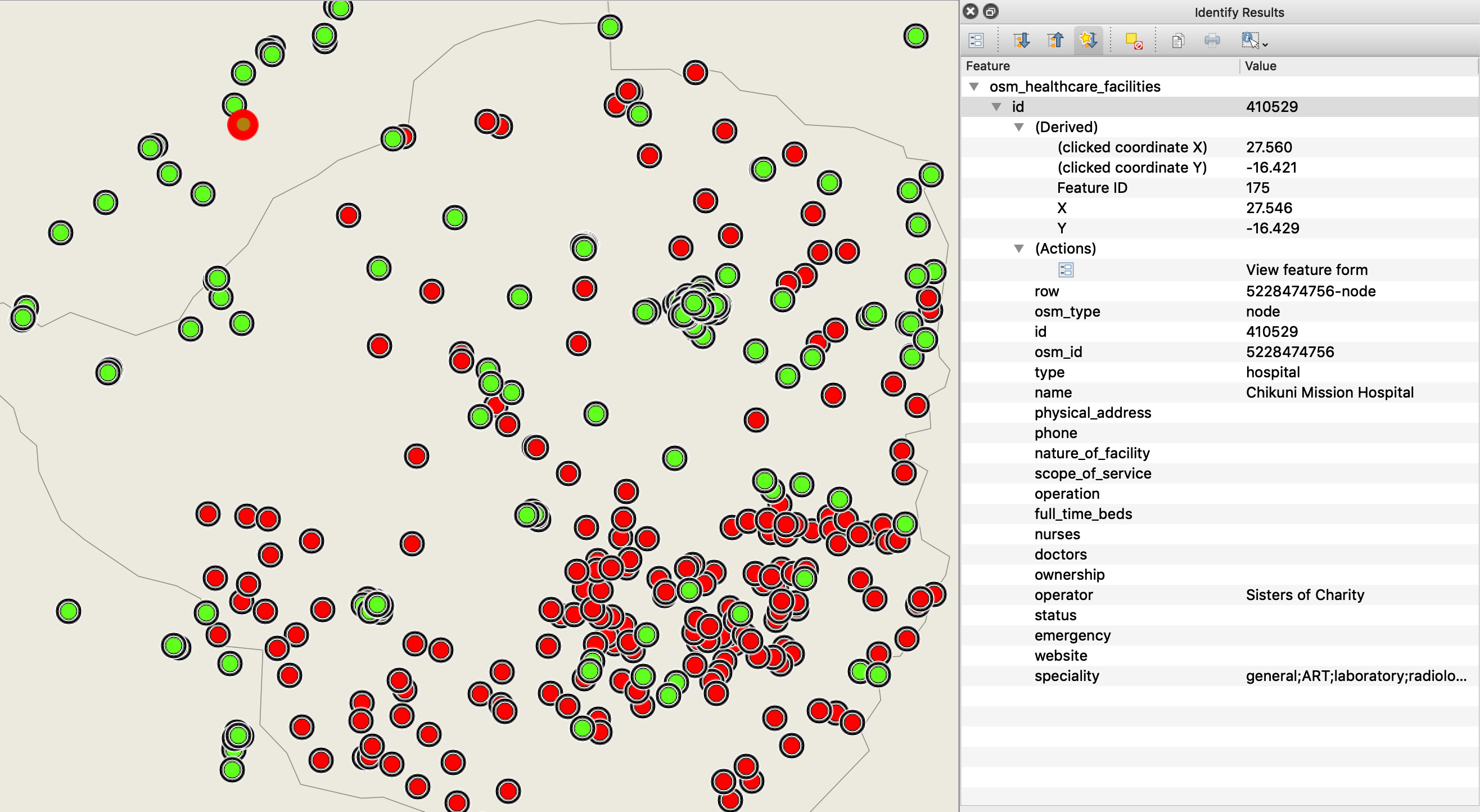Print the selected HTML response
The width and height of the screenshot is (1480, 812).
point(1212,41)
